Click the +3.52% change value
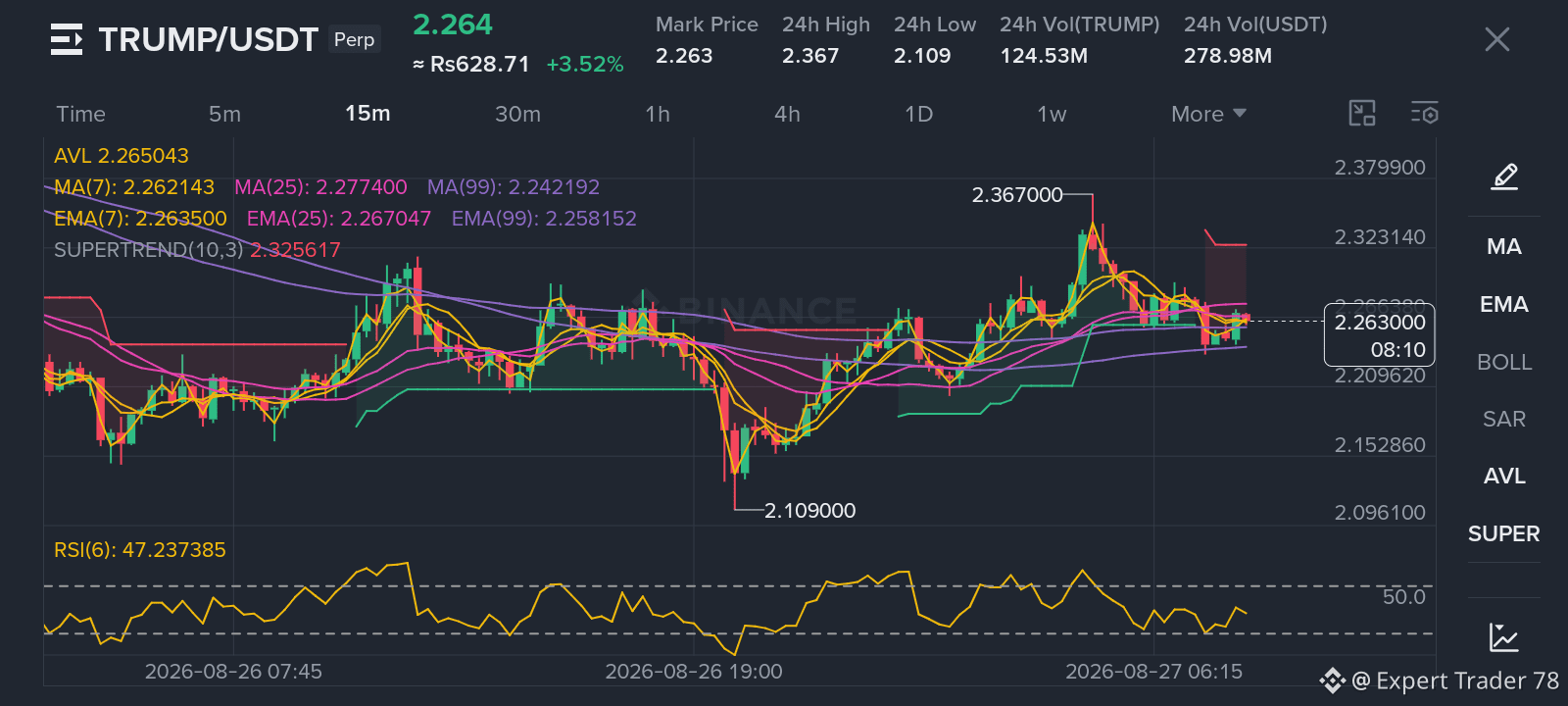 [585, 65]
